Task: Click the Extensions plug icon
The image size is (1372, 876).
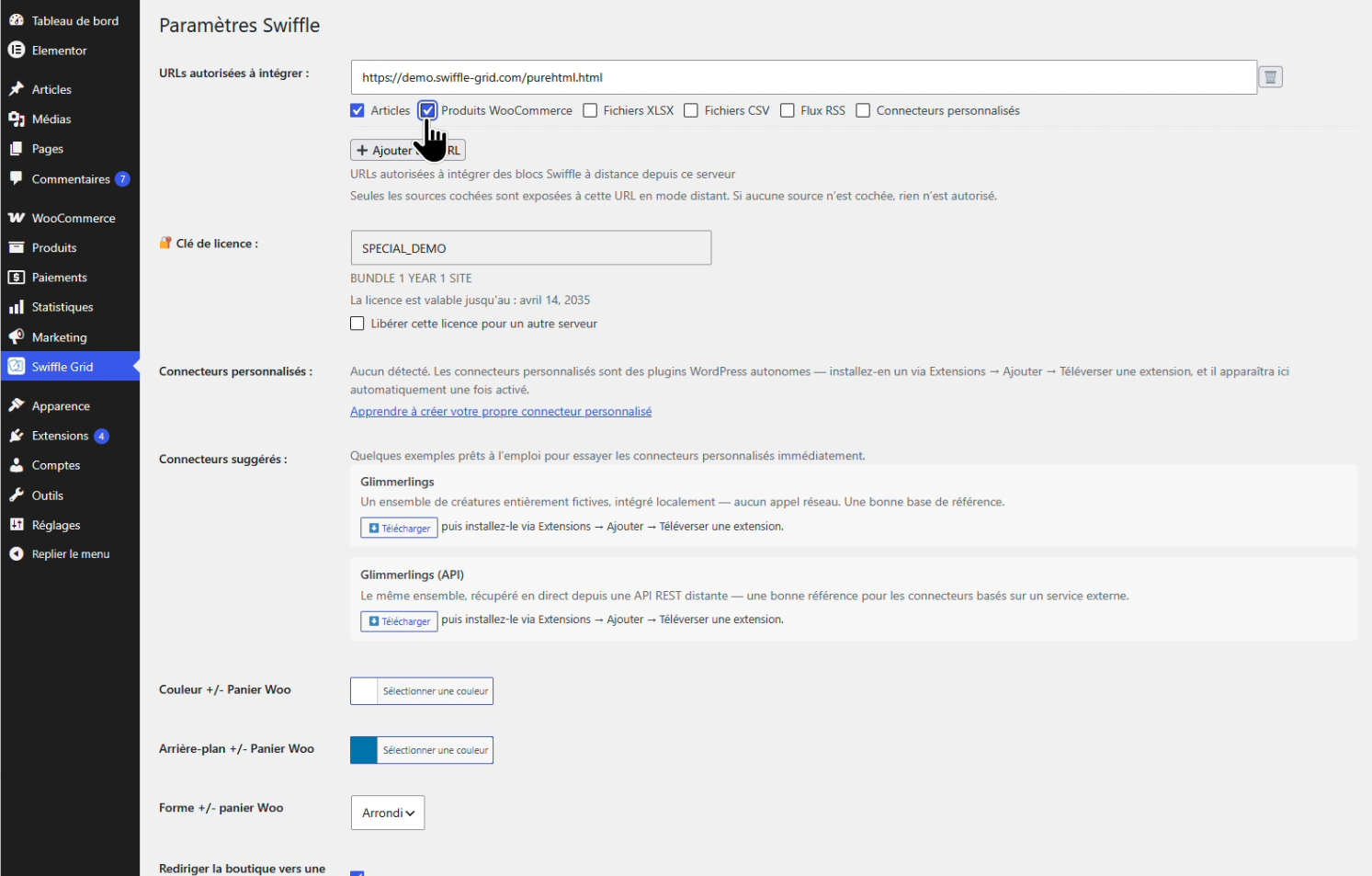Action: [16, 436]
